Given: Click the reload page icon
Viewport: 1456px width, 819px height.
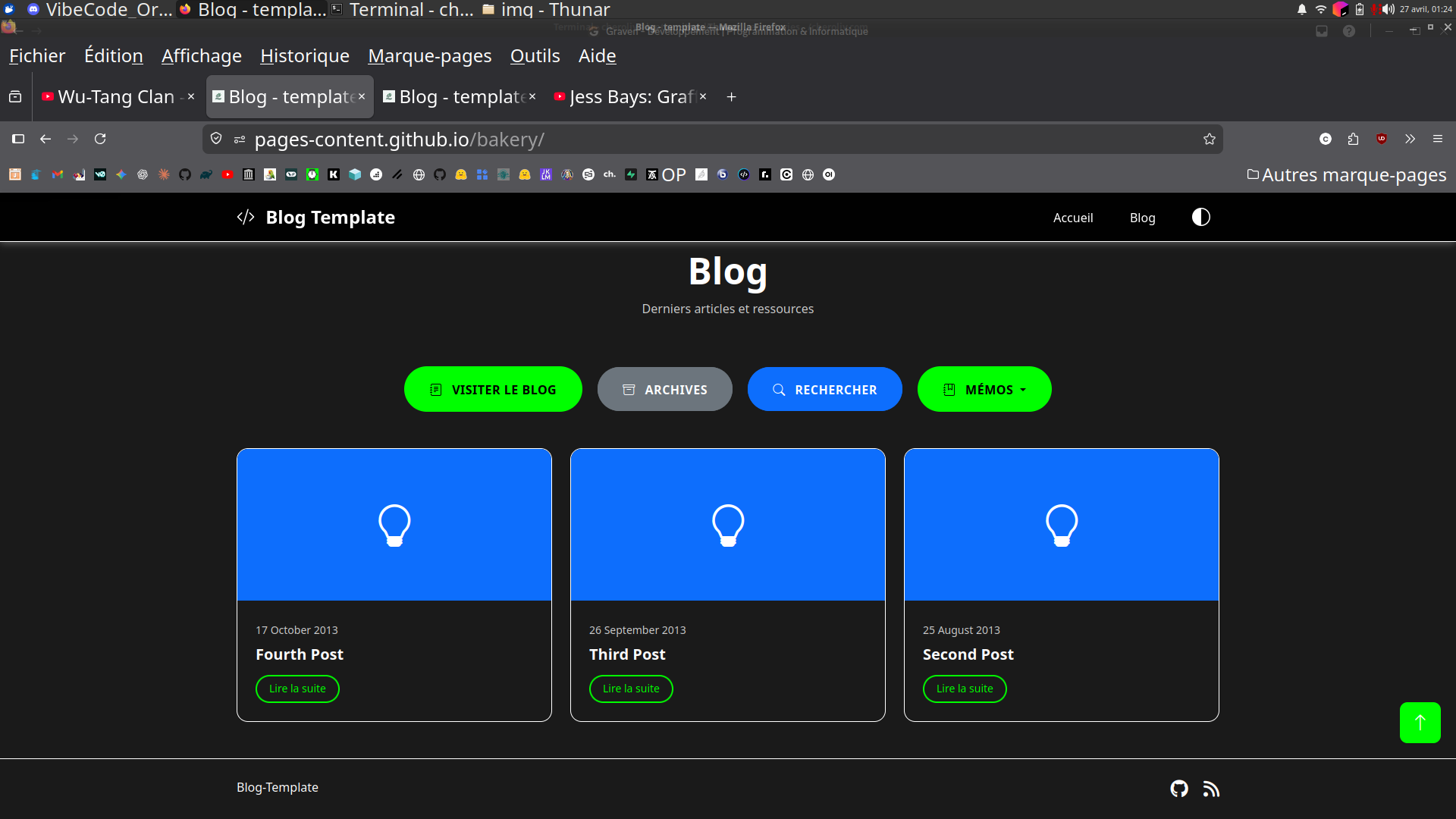Looking at the screenshot, I should coord(100,139).
